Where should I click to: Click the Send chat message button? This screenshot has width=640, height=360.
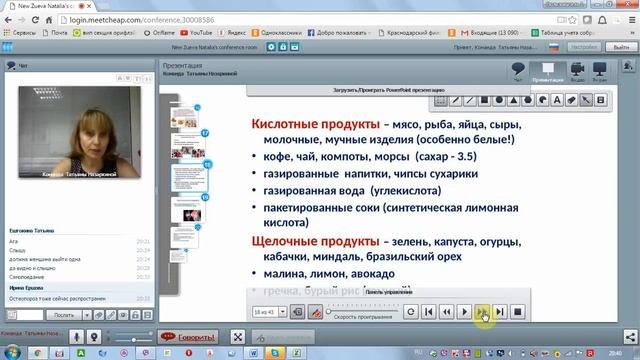[x=64, y=315]
